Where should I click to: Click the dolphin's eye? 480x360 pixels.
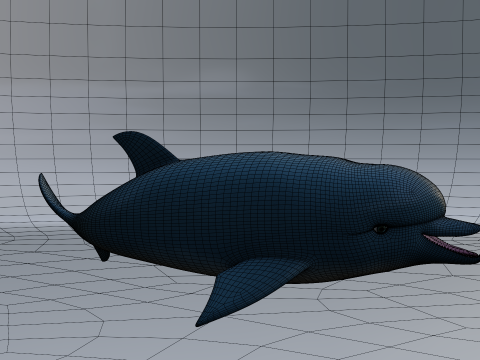(381, 229)
